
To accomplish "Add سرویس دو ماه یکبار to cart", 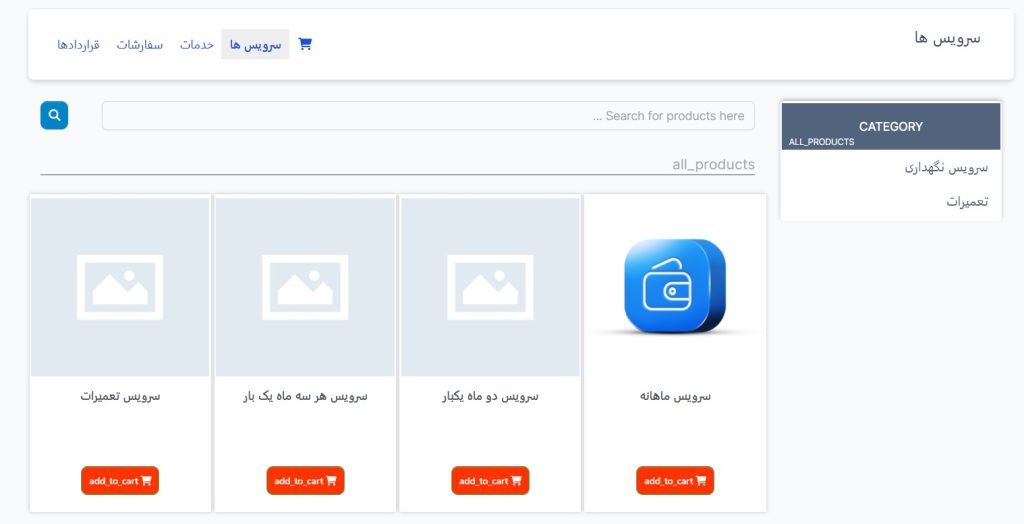I will 490,481.
